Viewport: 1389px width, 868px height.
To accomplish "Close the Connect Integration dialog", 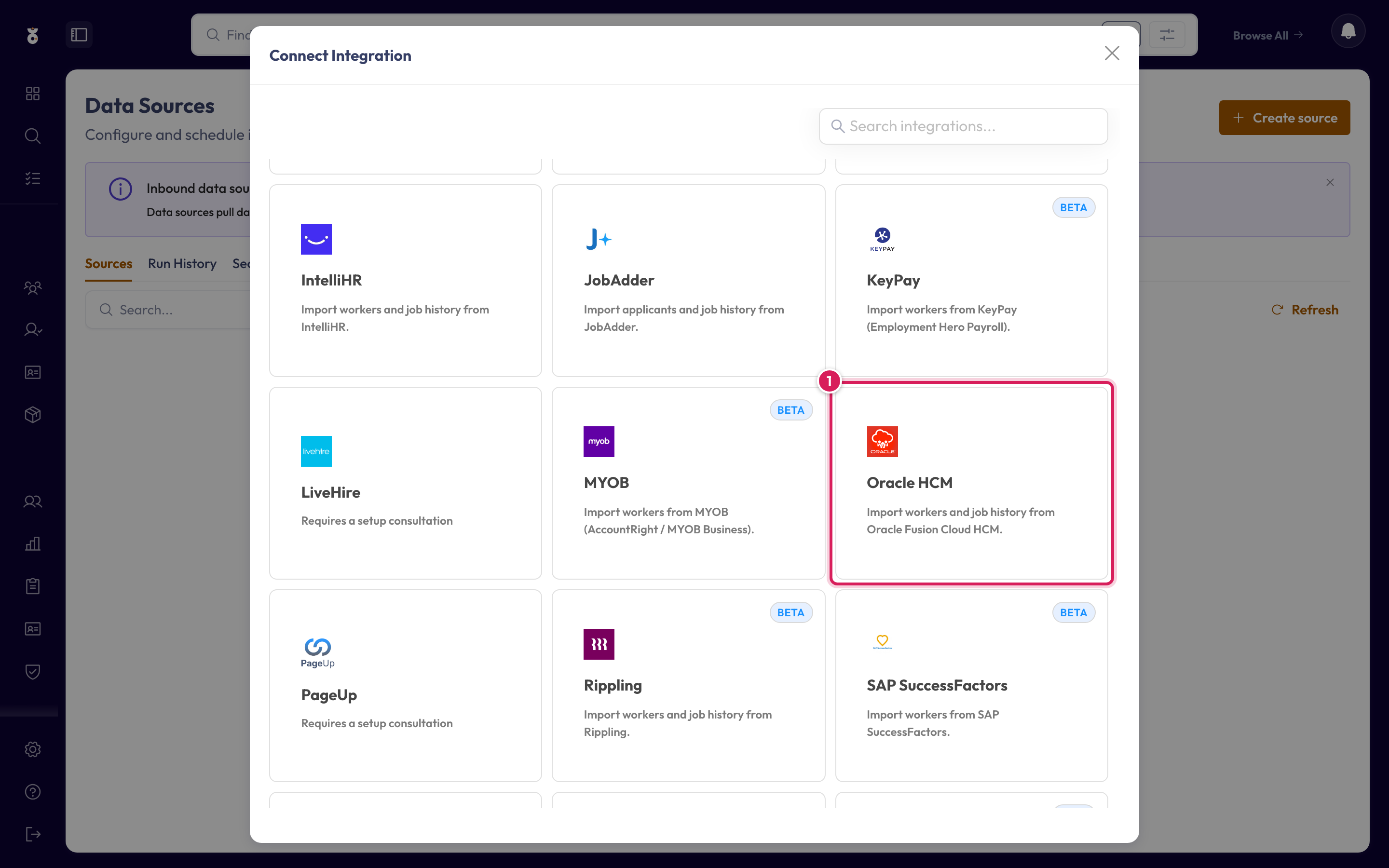I will 1112,54.
